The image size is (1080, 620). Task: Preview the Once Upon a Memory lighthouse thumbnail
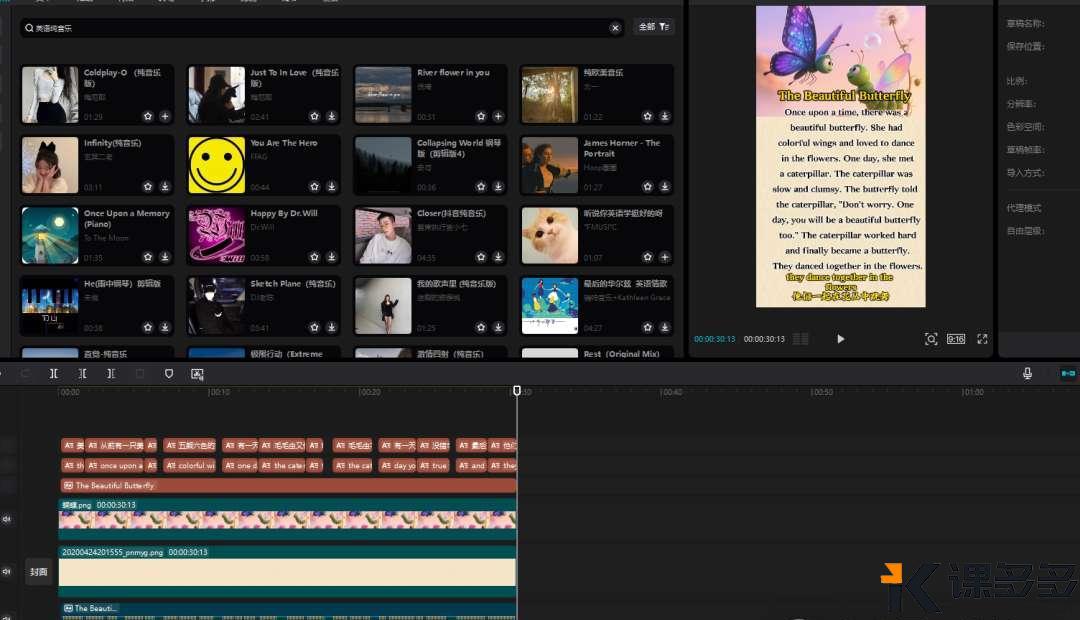click(x=50, y=236)
